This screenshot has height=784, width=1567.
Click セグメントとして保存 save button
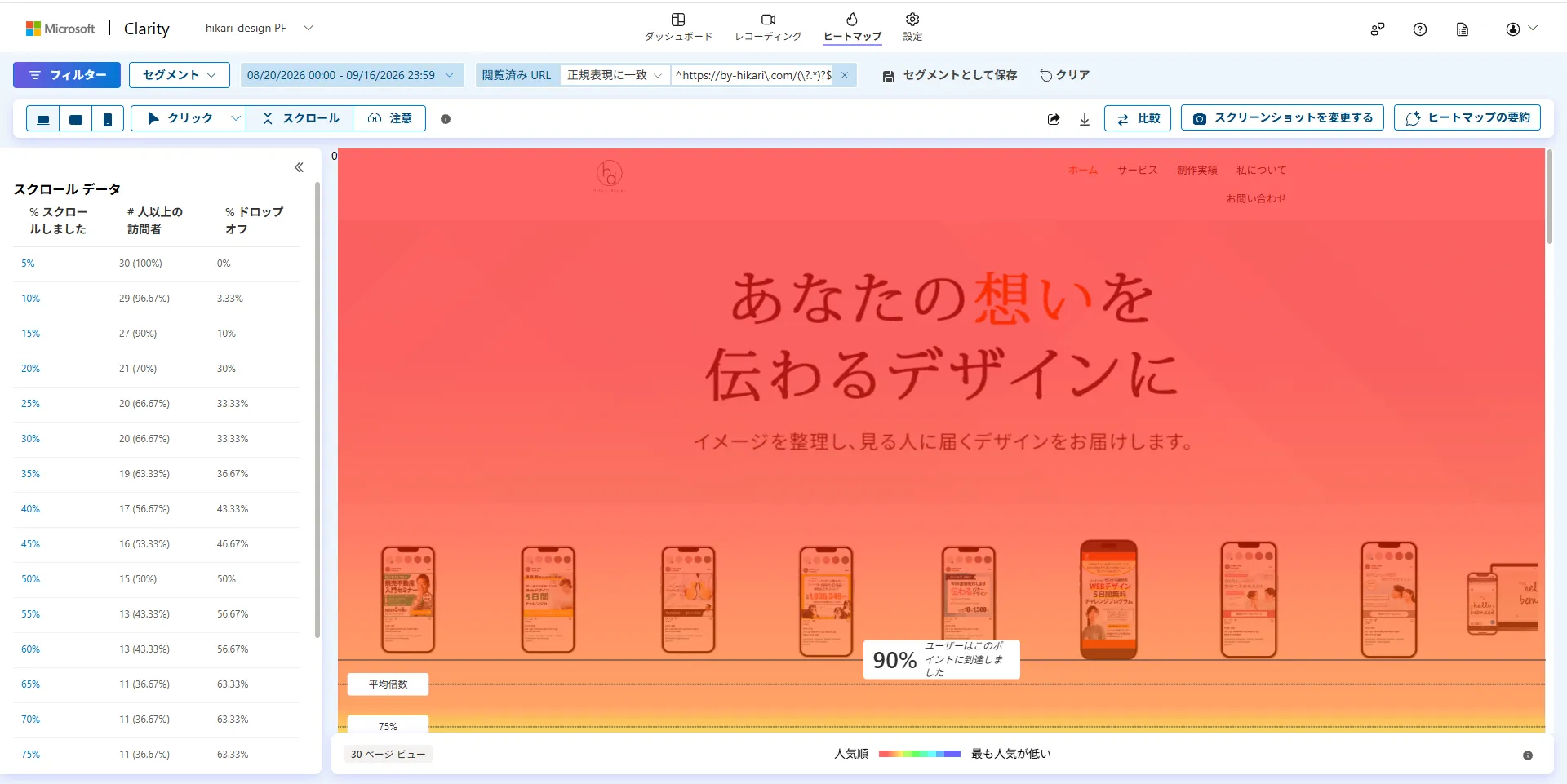[x=950, y=75]
